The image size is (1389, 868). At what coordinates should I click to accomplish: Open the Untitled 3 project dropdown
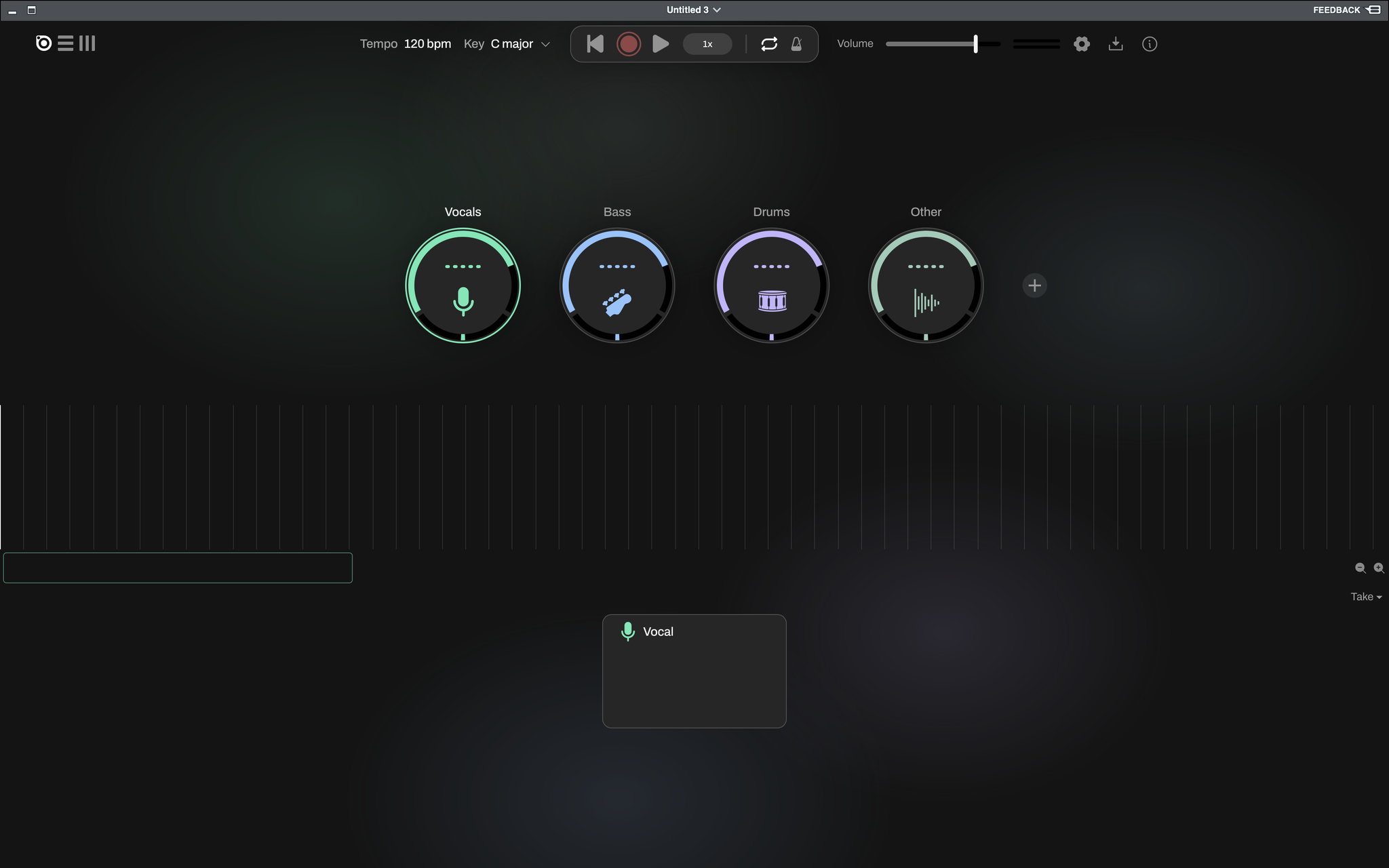point(694,9)
